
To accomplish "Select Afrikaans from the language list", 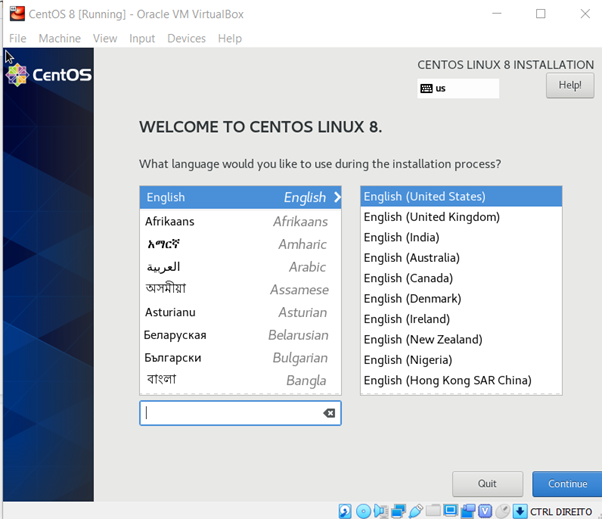I will 240,221.
